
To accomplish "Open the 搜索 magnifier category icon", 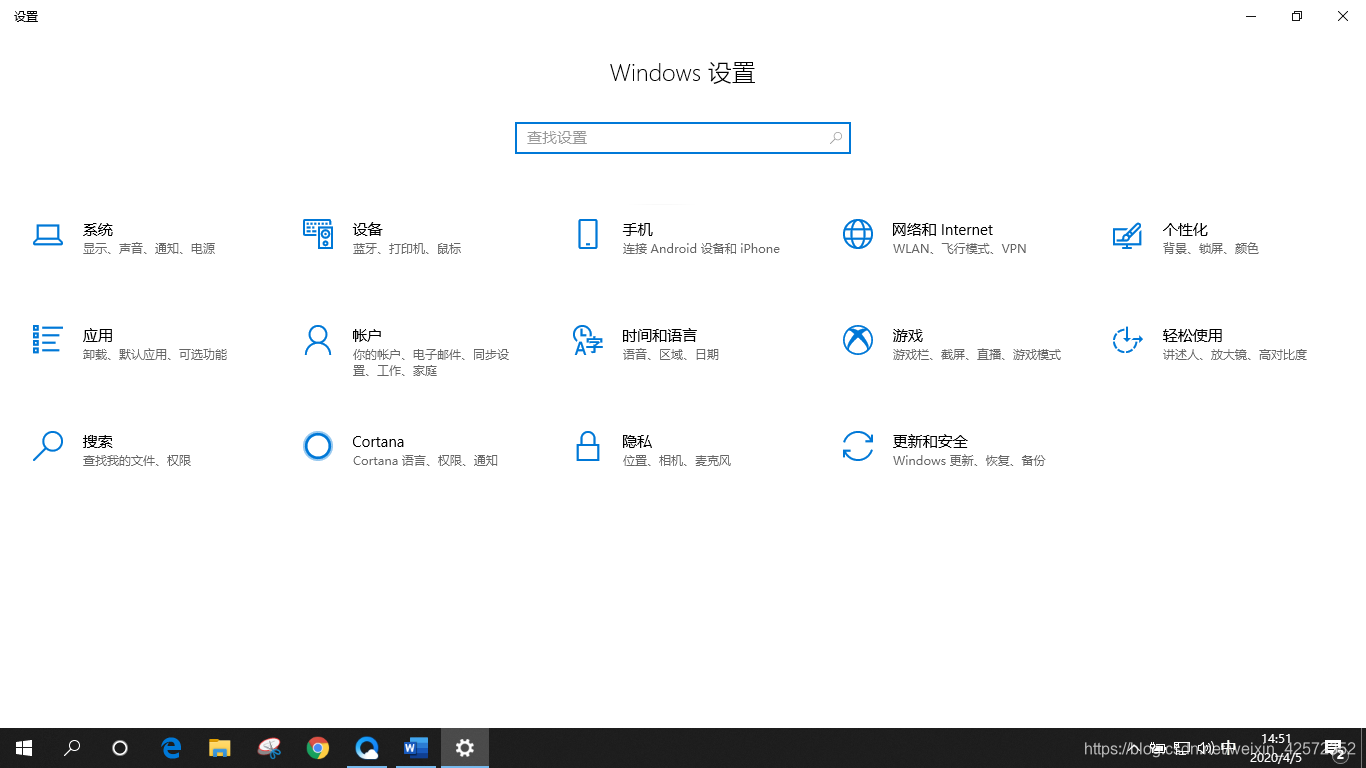I will click(48, 446).
